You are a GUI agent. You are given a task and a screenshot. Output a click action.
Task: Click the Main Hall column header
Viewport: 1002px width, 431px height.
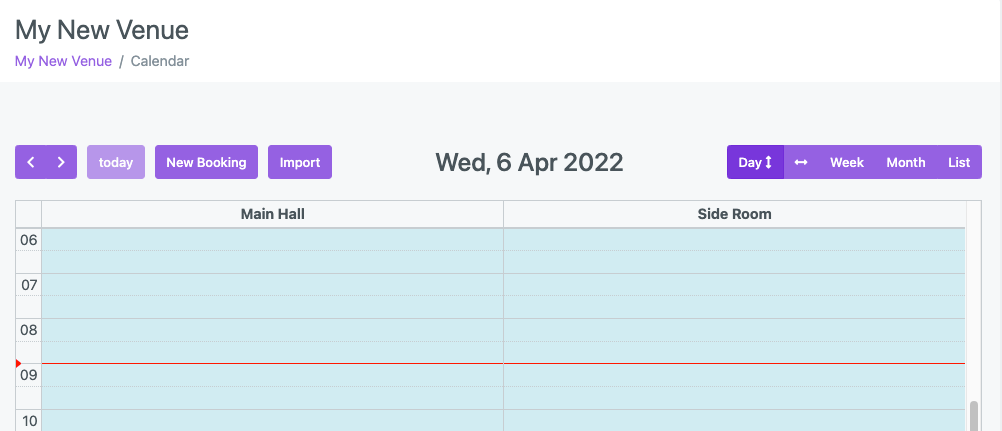pos(272,214)
